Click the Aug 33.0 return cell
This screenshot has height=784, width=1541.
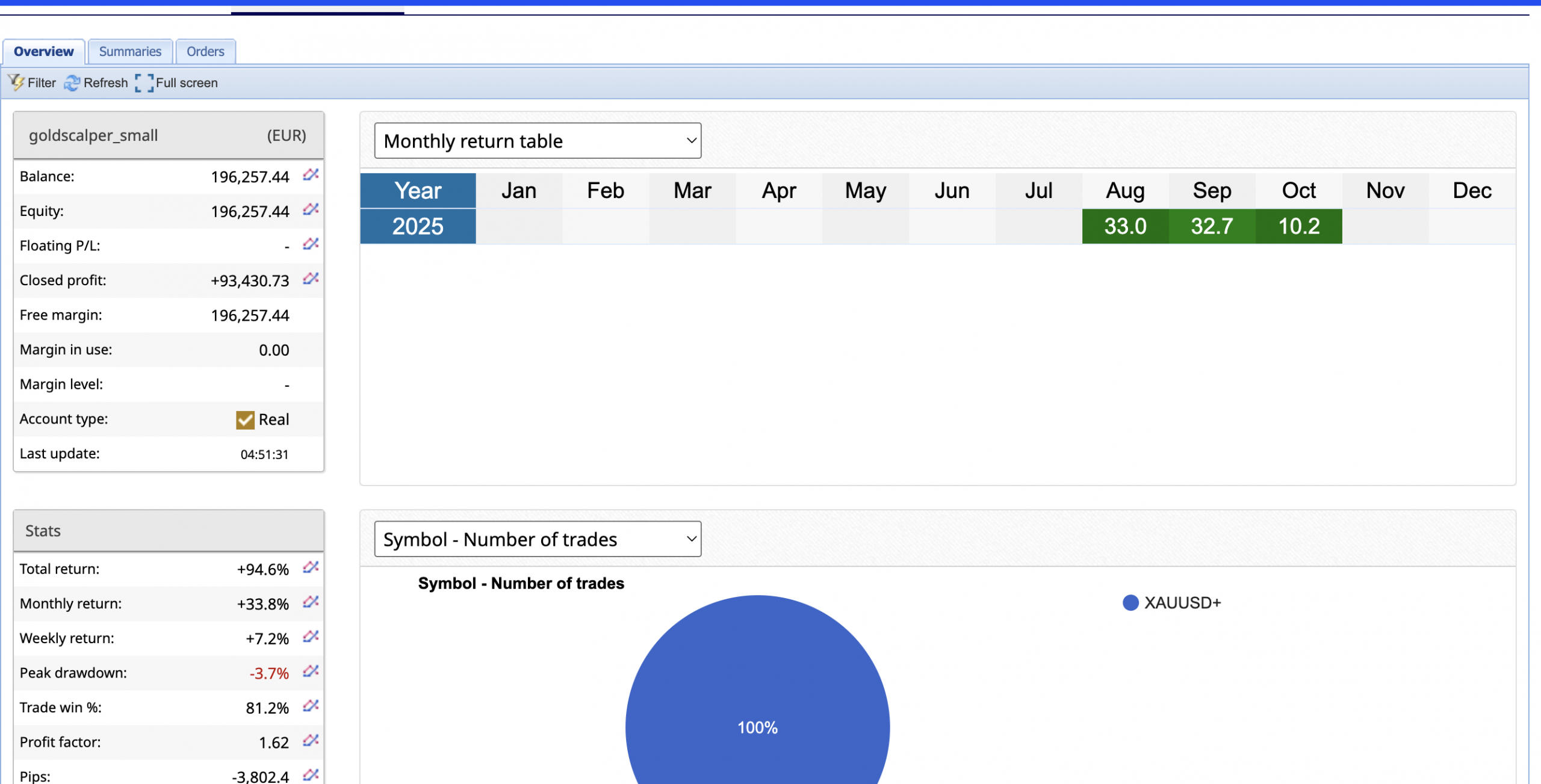tap(1125, 226)
